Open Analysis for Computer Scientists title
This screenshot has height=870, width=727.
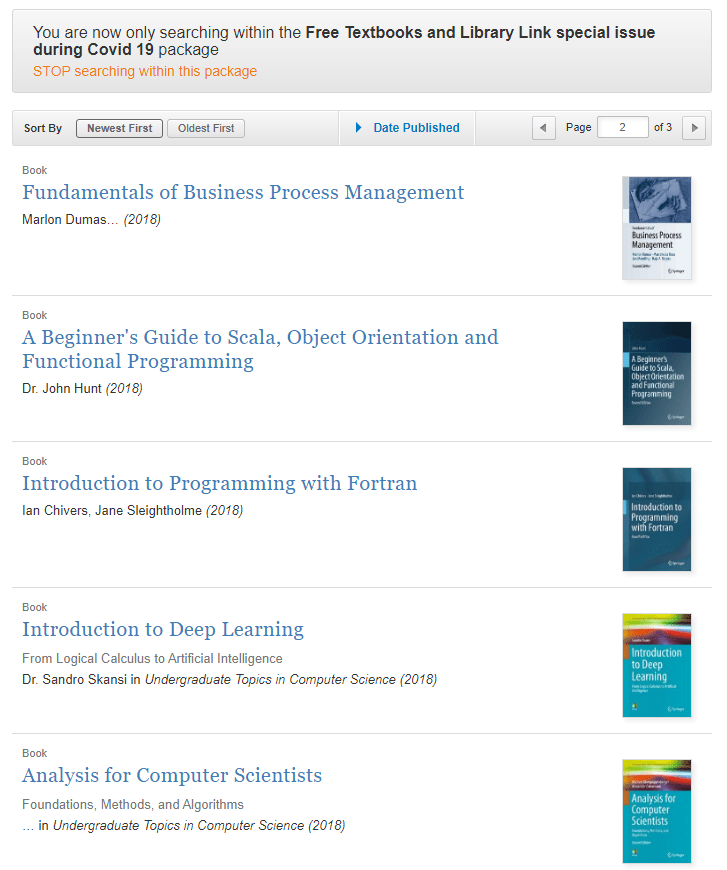[172, 775]
